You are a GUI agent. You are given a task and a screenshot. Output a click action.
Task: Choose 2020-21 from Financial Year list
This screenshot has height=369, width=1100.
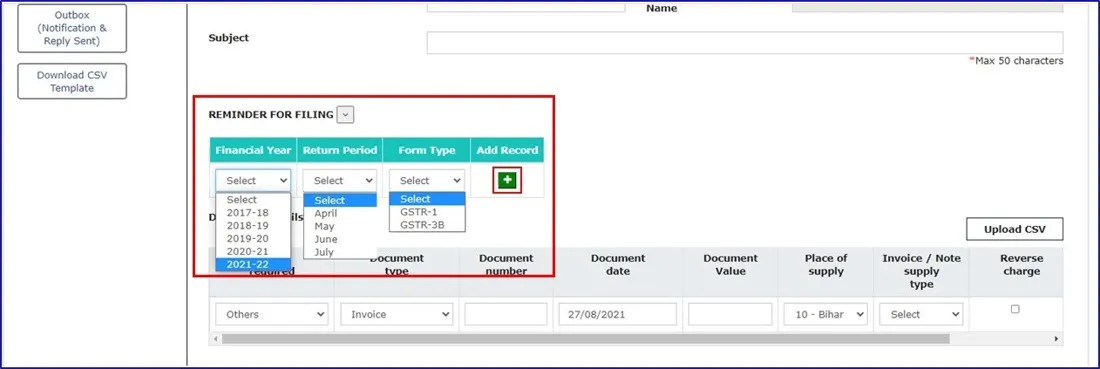pyautogui.click(x=253, y=251)
